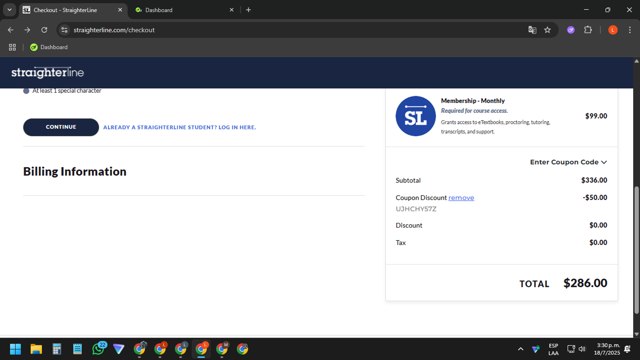Click the Billing Information heading
The height and width of the screenshot is (360, 640).
pyautogui.click(x=75, y=171)
